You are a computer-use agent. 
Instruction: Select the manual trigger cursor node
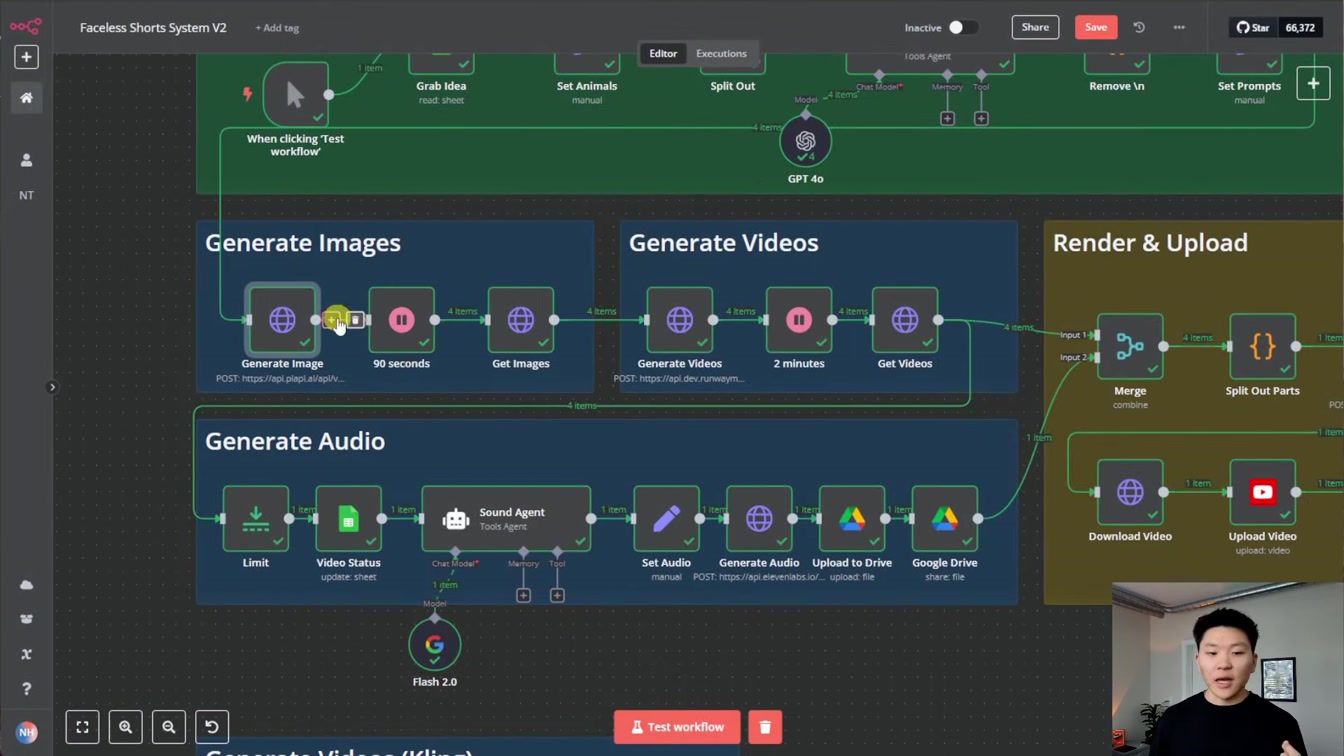tap(295, 95)
